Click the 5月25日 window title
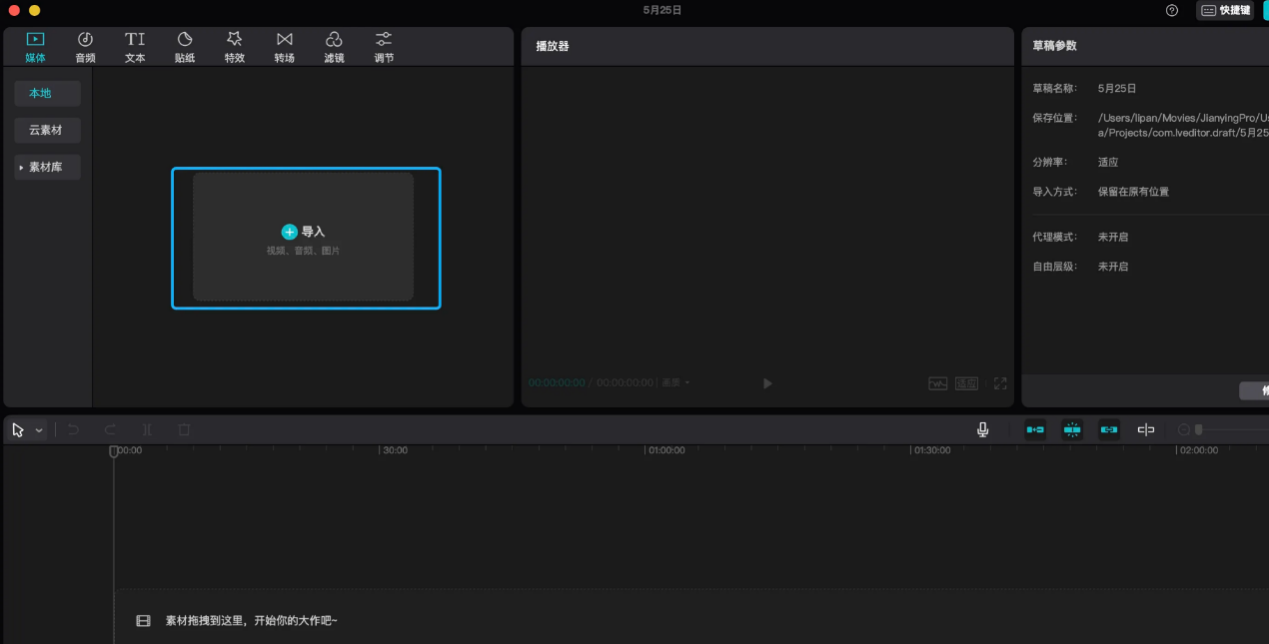The image size is (1269, 644). coord(662,10)
